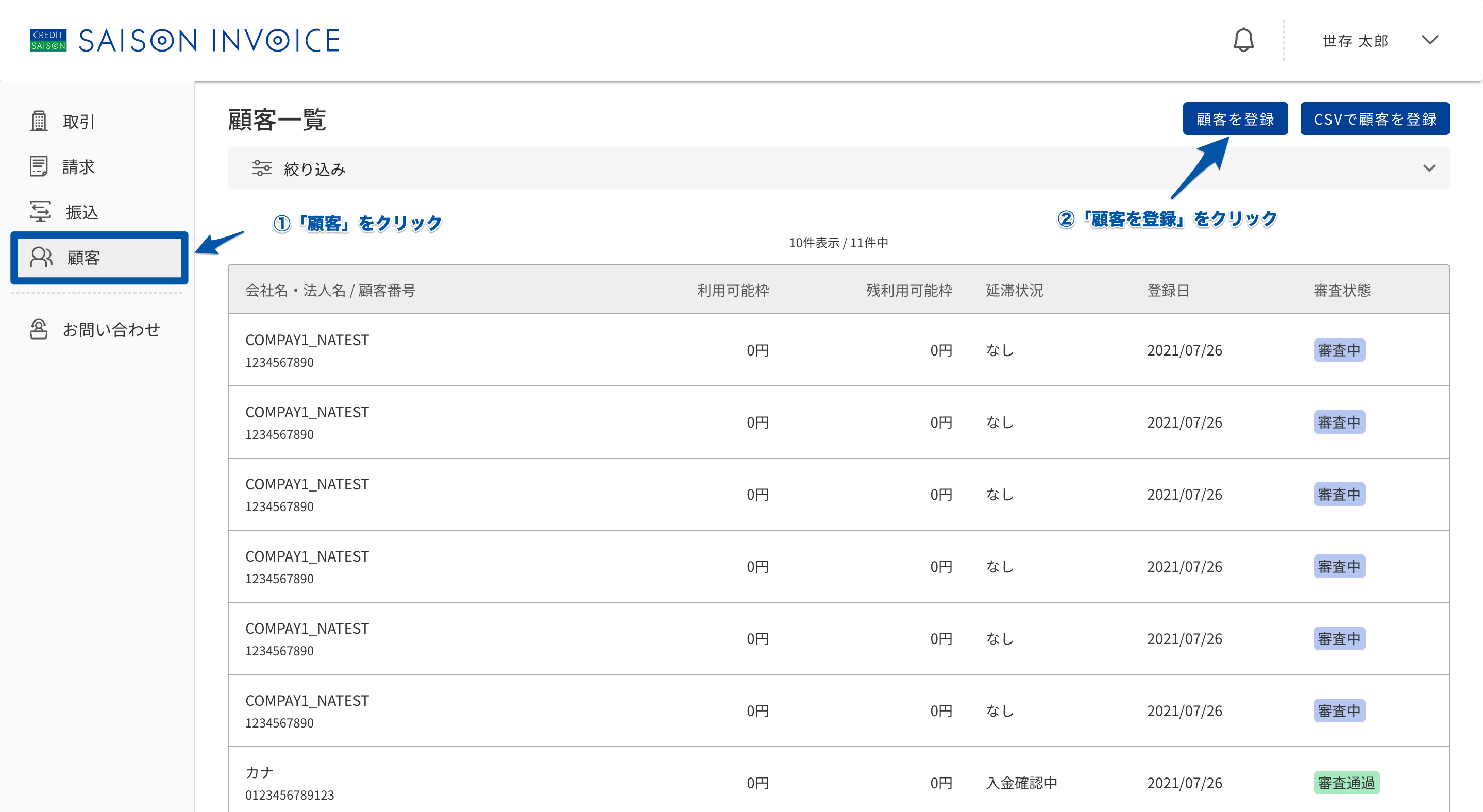This screenshot has height=812, width=1483.
Task: Open the notification bell
Action: point(1243,40)
